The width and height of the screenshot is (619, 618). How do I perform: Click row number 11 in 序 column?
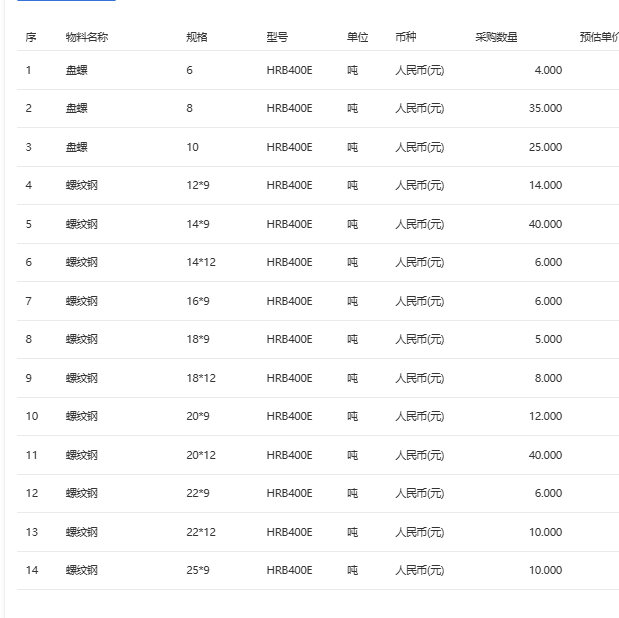click(x=32, y=455)
